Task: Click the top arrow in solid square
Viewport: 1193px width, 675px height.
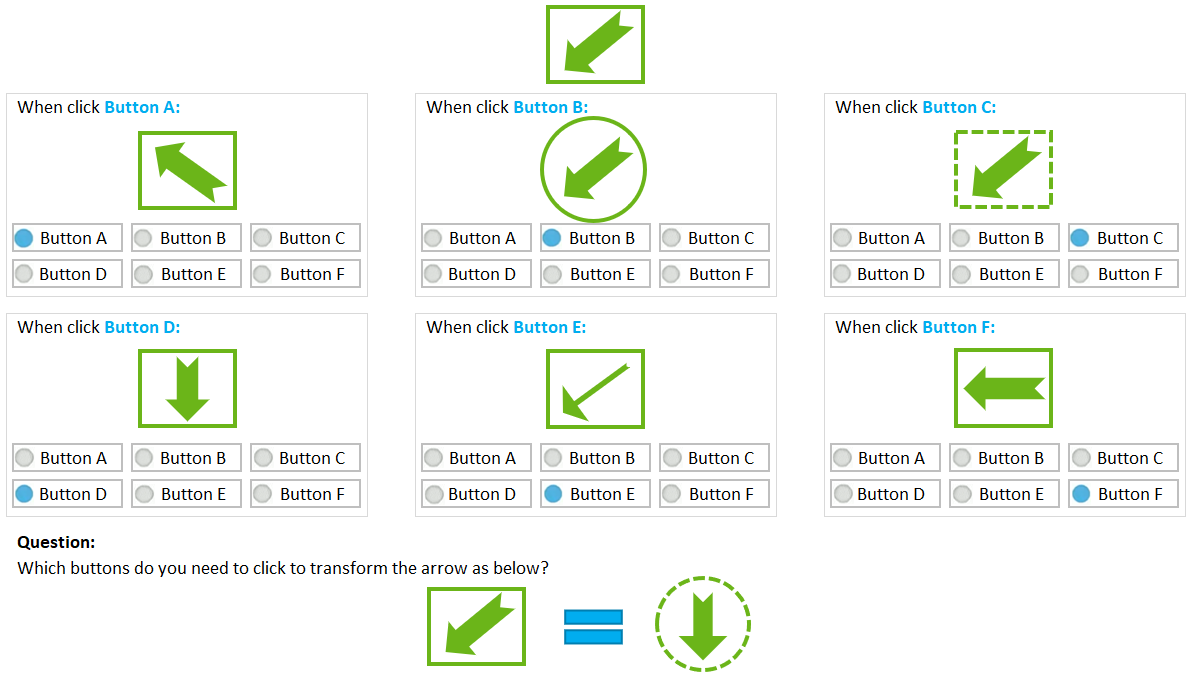Action: (x=595, y=45)
